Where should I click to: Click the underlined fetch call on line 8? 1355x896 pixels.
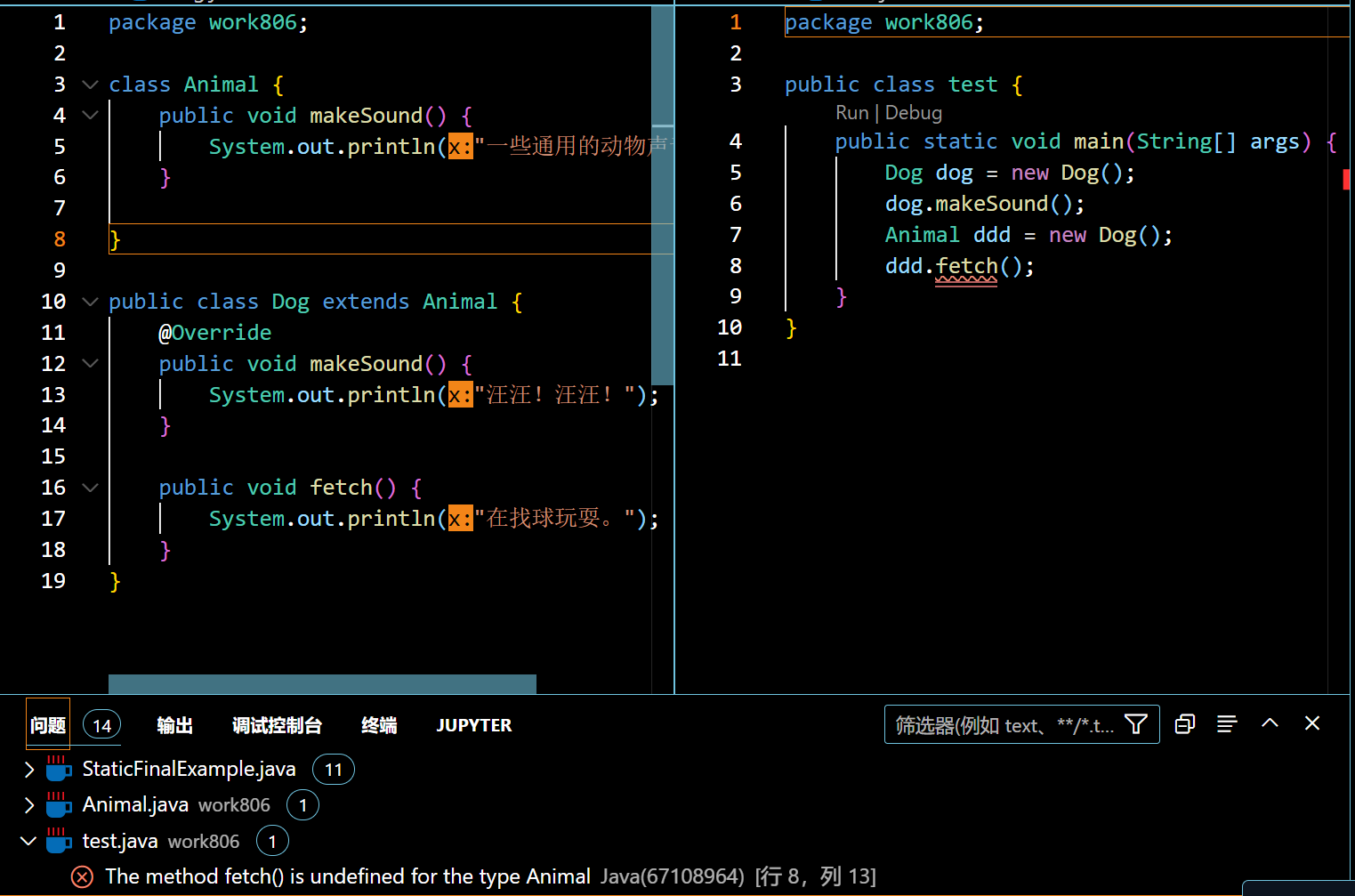[966, 266]
